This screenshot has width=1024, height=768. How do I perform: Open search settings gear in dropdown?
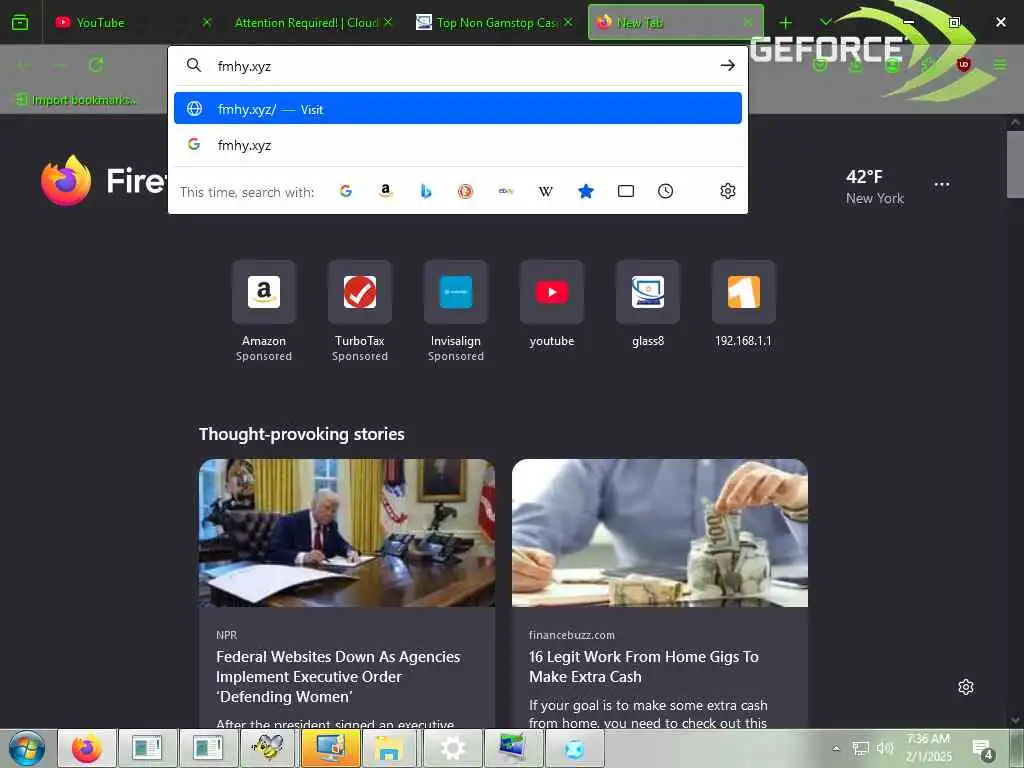coord(728,191)
